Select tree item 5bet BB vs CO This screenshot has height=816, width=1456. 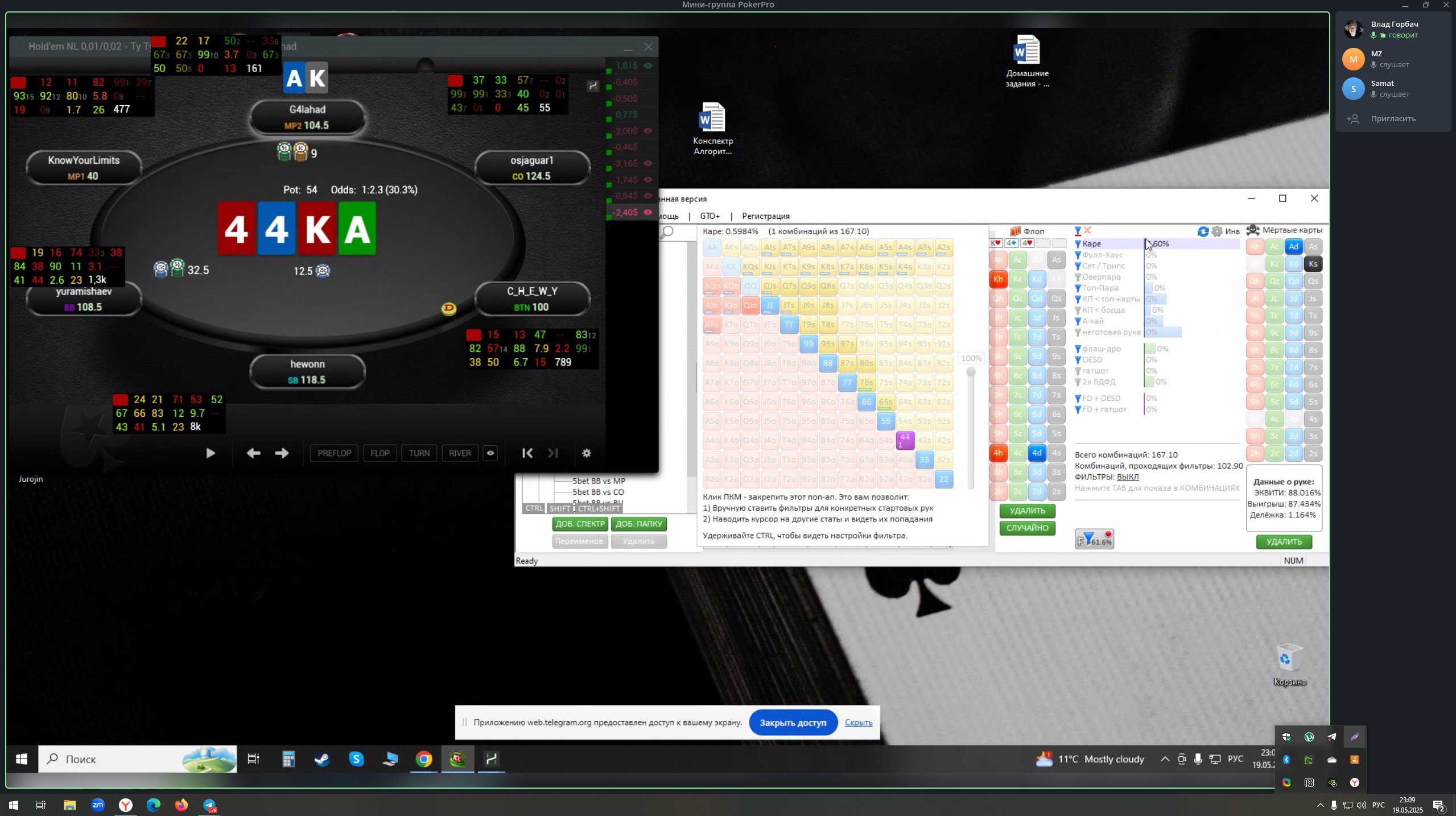click(597, 492)
